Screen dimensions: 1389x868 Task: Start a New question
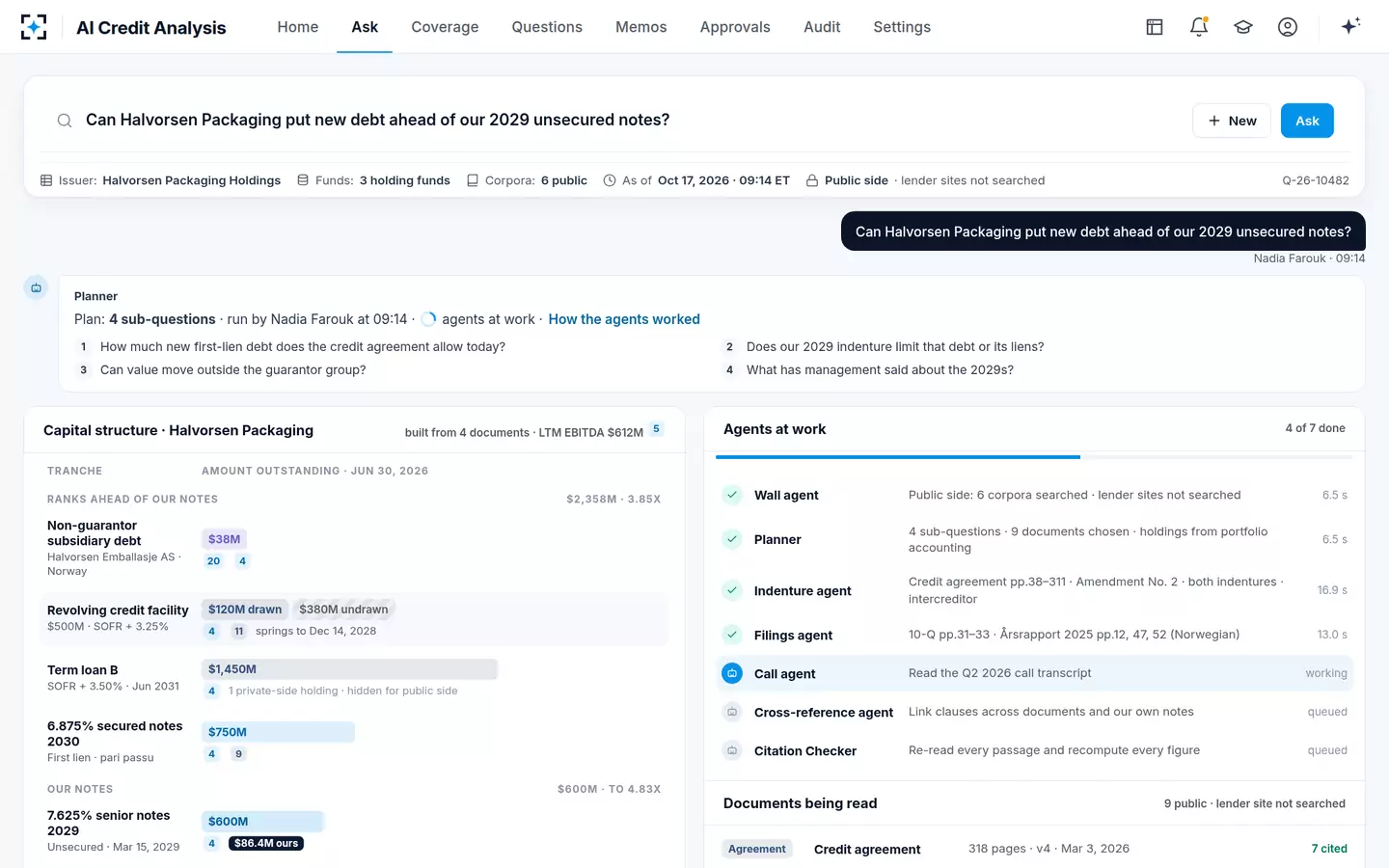pyautogui.click(x=1232, y=121)
